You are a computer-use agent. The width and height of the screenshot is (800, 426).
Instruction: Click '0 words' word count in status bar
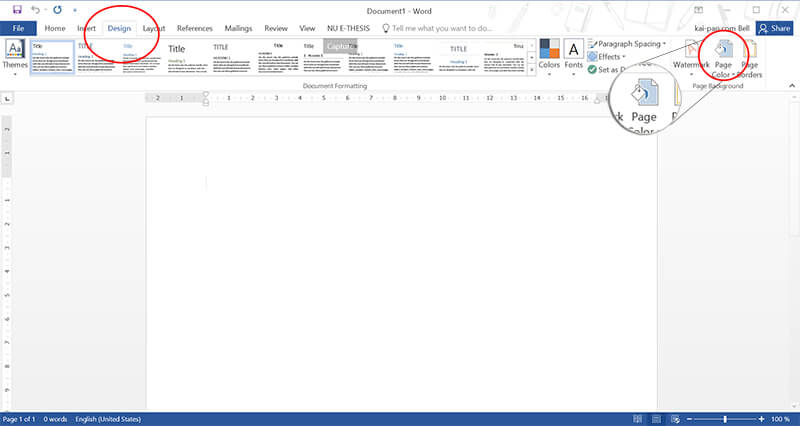click(x=55, y=419)
